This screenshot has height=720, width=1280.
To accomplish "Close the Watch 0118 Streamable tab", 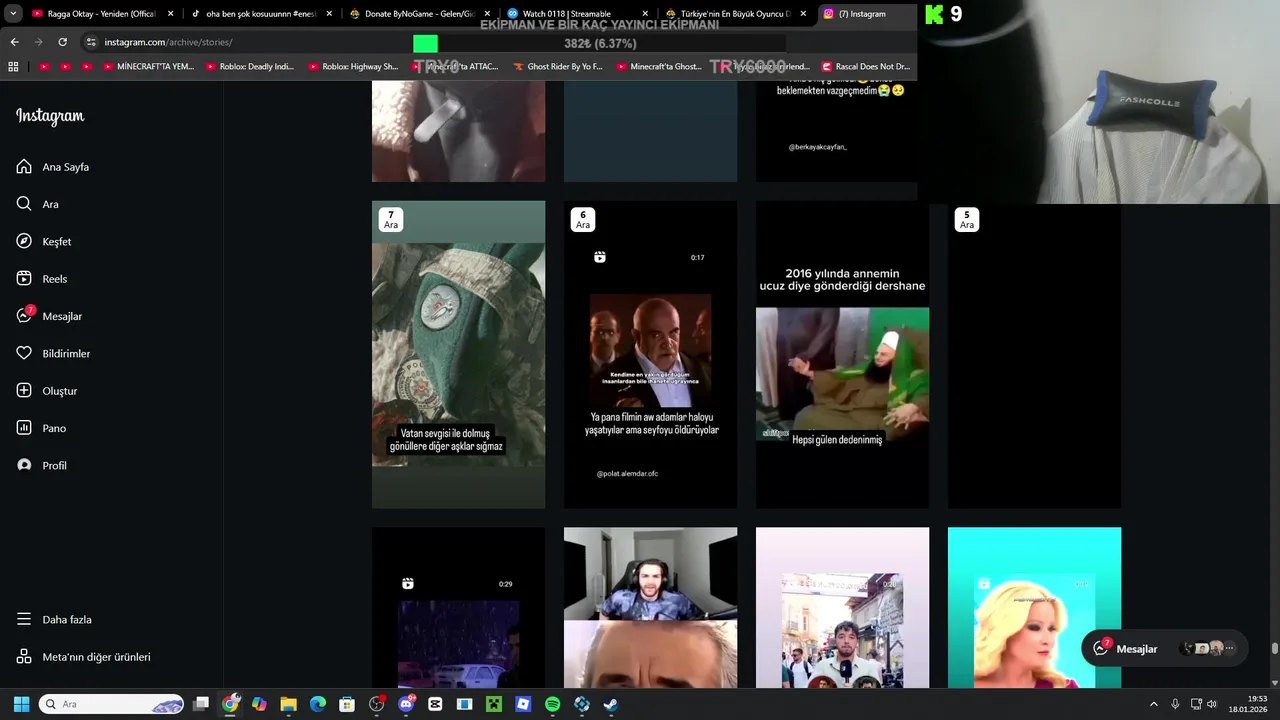I will pyautogui.click(x=645, y=14).
